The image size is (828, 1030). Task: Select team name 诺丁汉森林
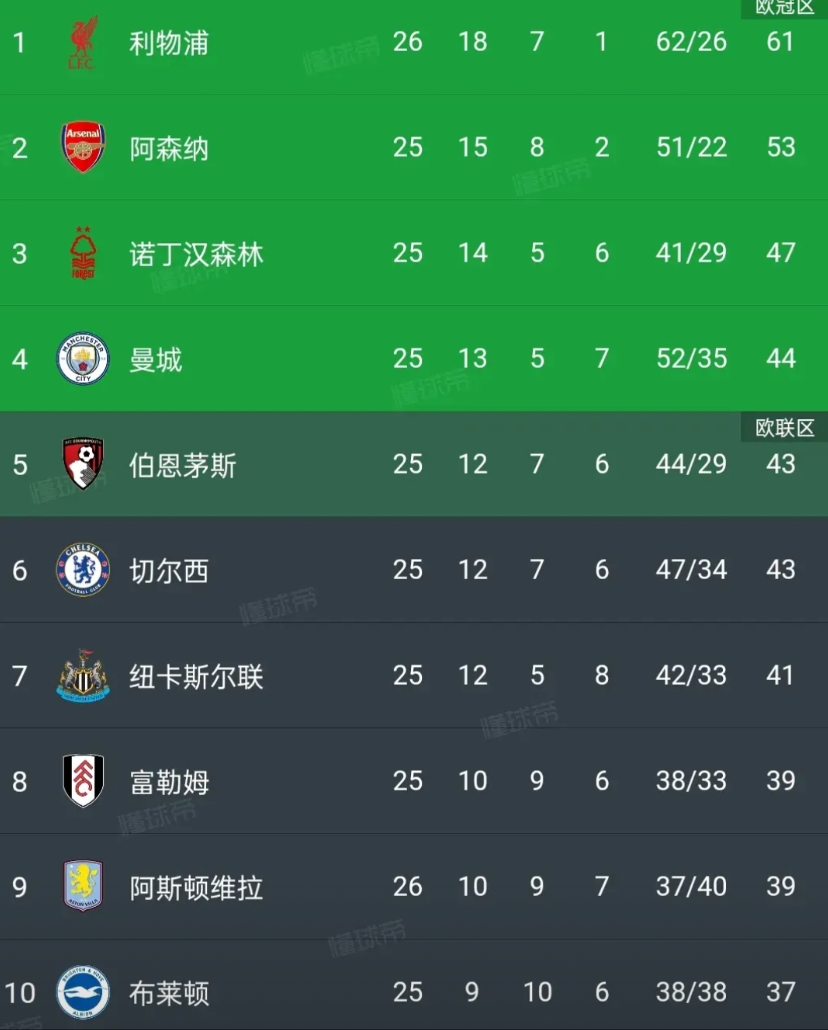(196, 254)
